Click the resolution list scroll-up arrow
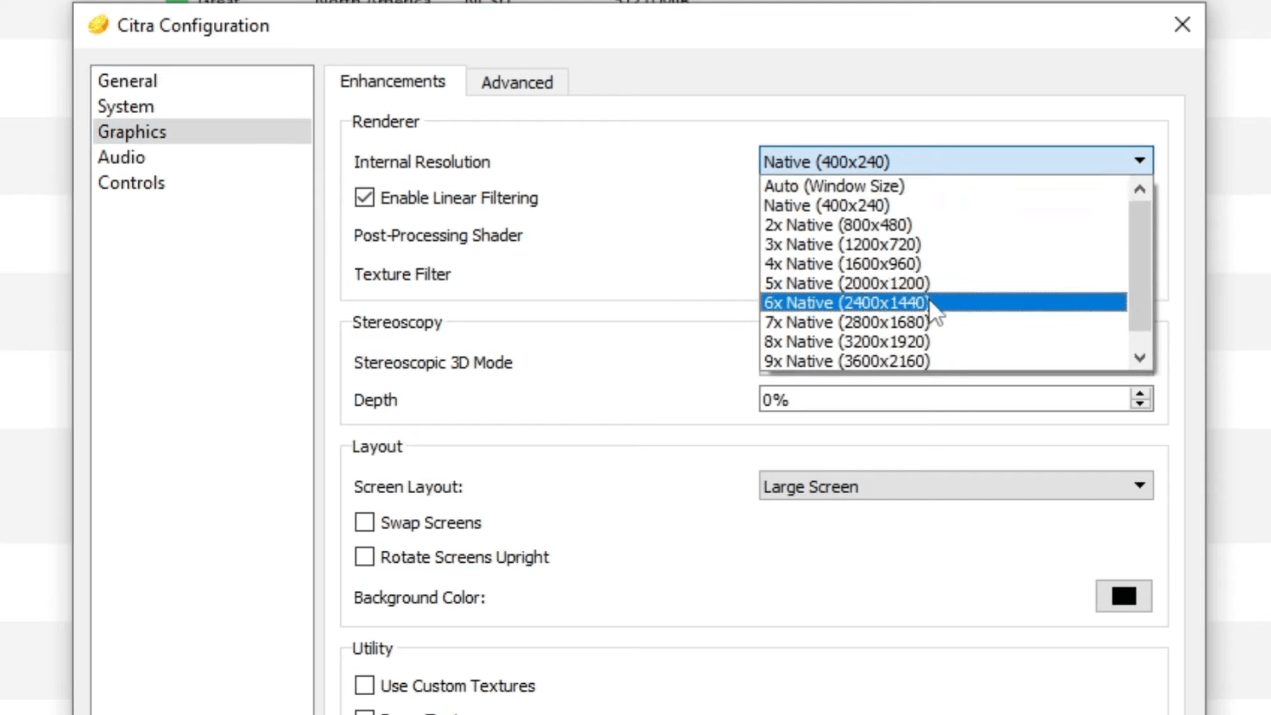 pyautogui.click(x=1140, y=188)
